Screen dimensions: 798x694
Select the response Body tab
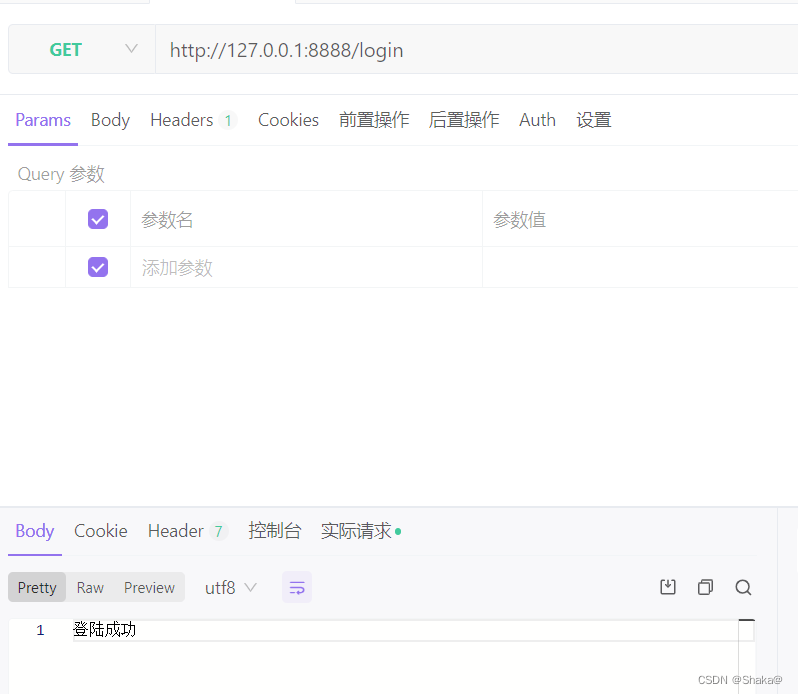click(35, 531)
